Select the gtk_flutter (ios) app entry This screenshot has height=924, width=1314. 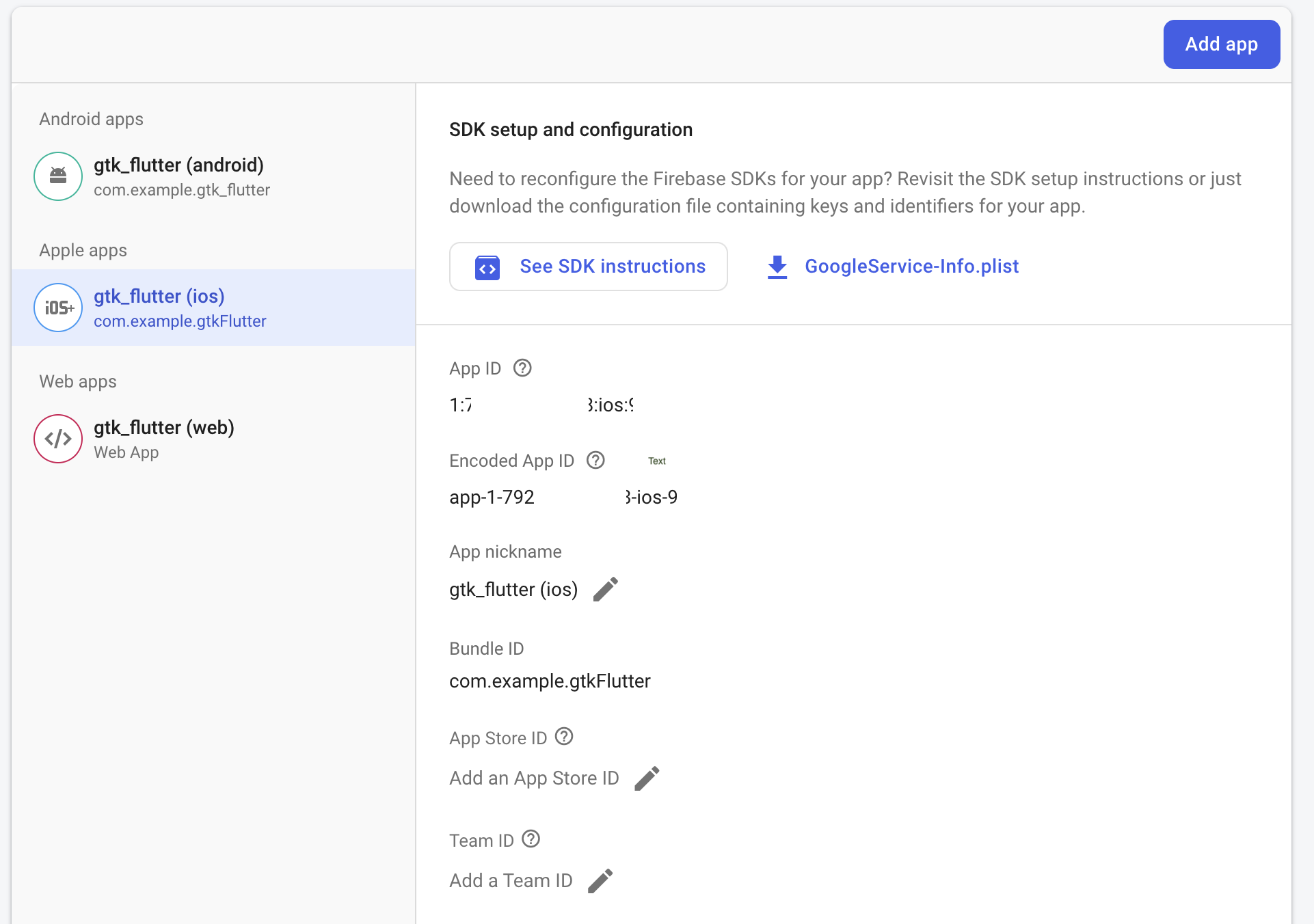tap(213, 308)
